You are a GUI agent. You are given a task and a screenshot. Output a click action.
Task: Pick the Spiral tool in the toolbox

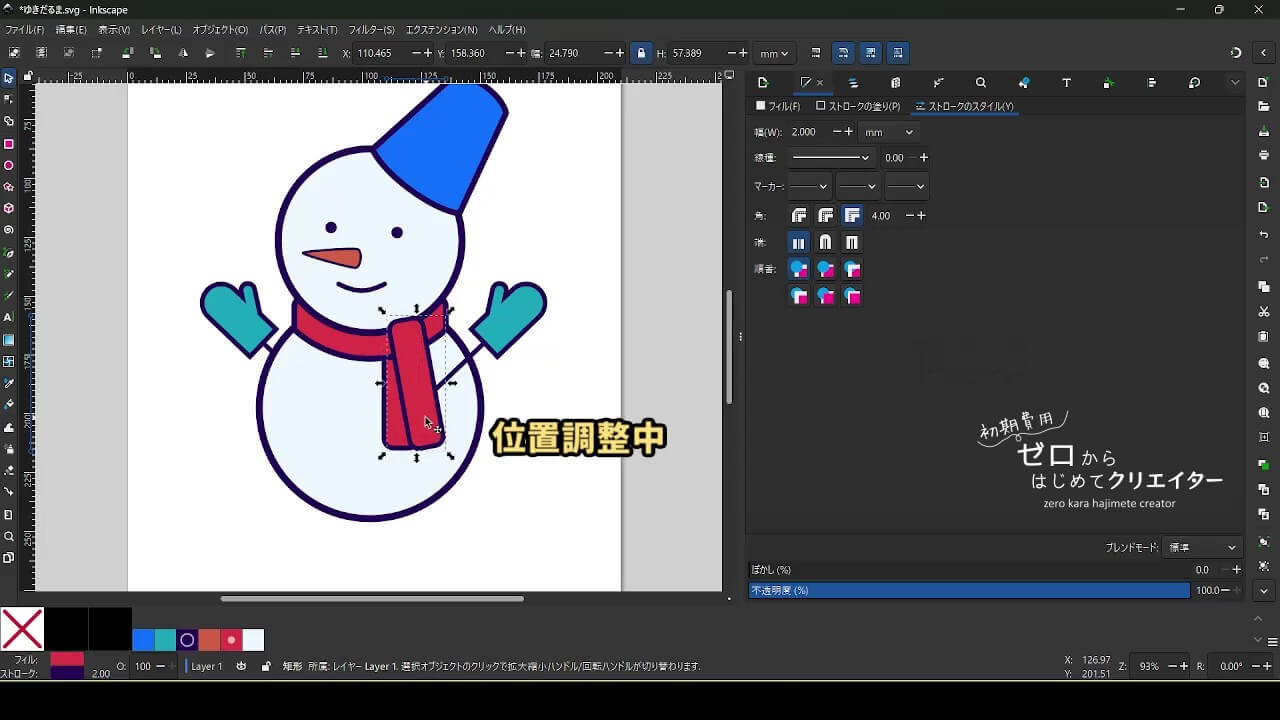pos(9,230)
